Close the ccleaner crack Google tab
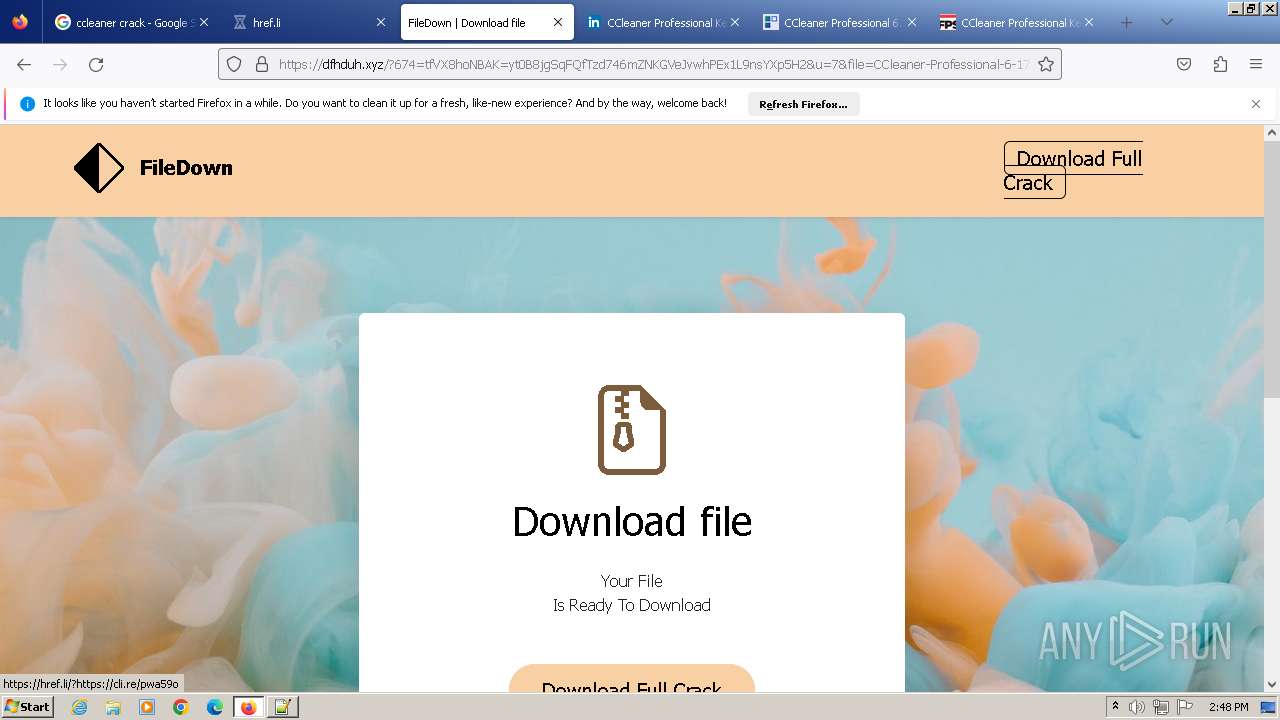The width and height of the screenshot is (1280, 720). click(203, 22)
